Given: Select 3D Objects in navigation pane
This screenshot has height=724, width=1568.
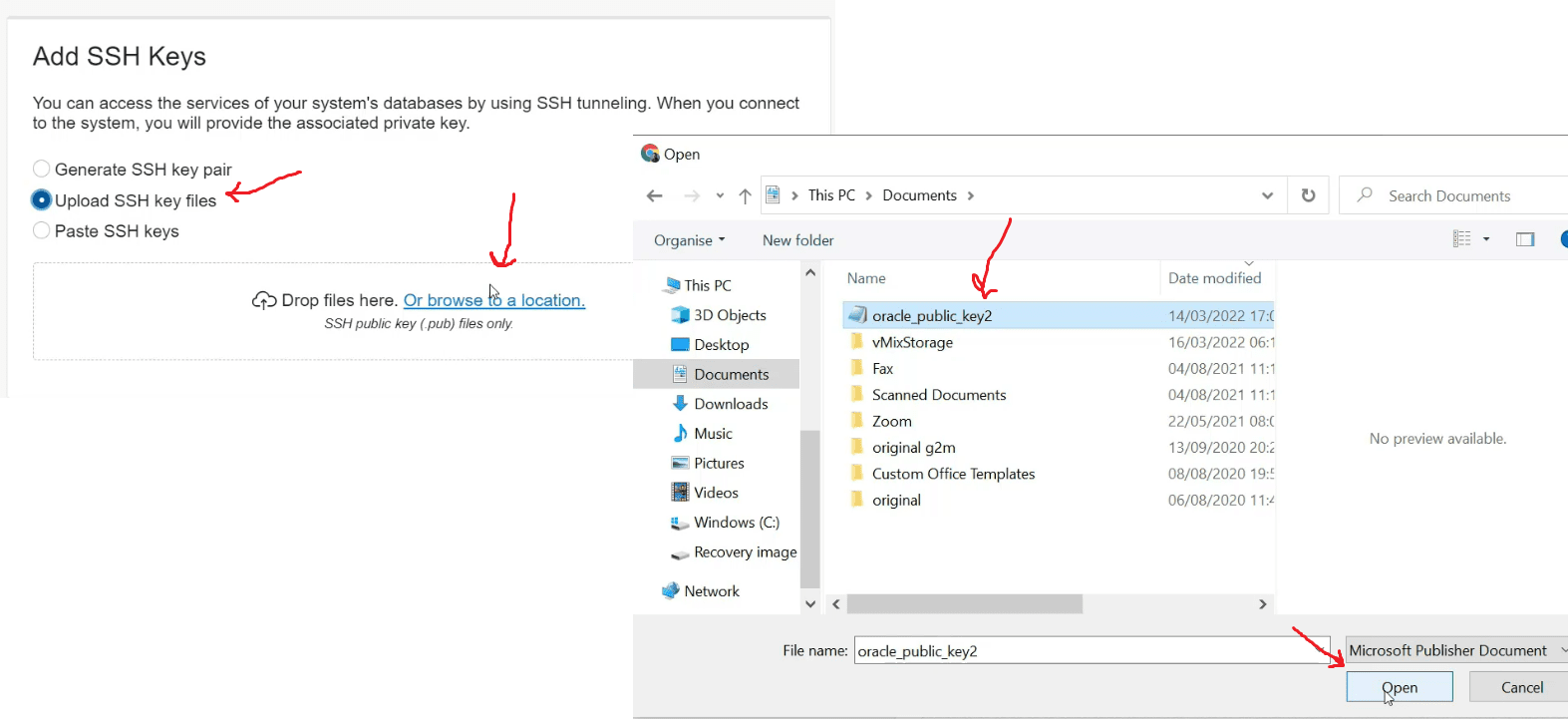Looking at the screenshot, I should (x=730, y=315).
